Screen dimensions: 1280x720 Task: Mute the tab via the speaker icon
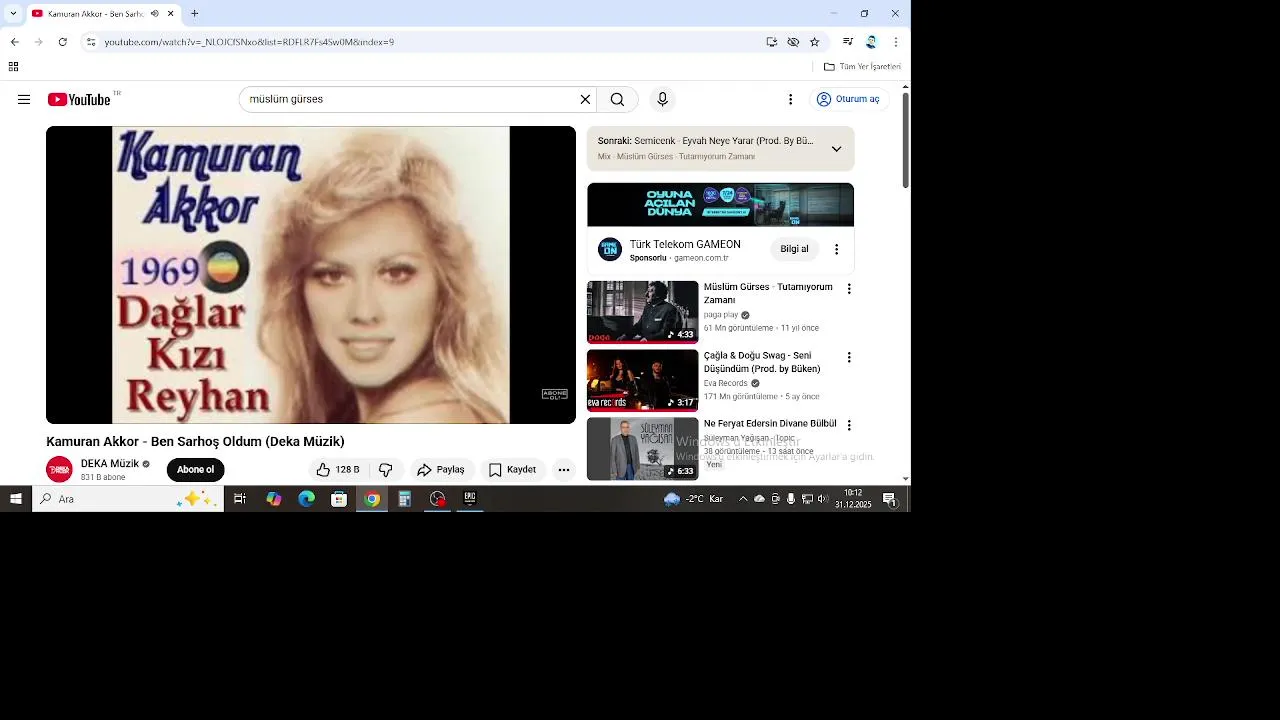(154, 14)
